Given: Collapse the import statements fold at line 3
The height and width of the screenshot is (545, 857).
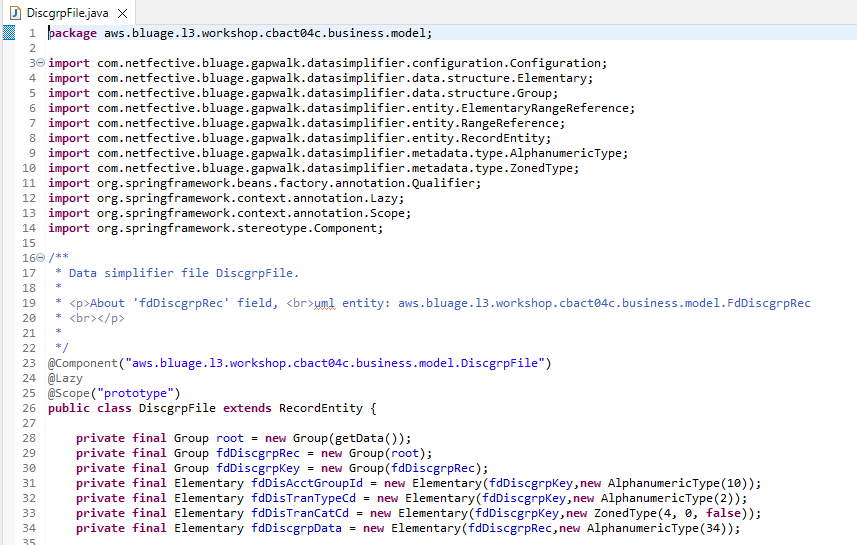Looking at the screenshot, I should click(x=40, y=63).
